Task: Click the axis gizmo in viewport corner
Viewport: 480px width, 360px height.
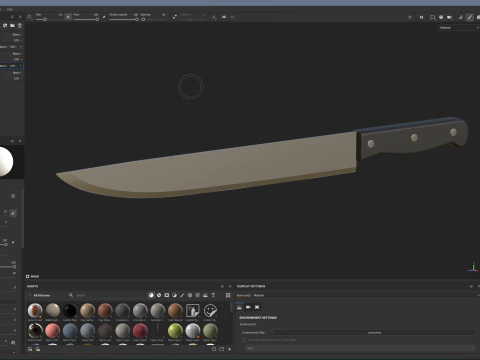Action: (473, 267)
